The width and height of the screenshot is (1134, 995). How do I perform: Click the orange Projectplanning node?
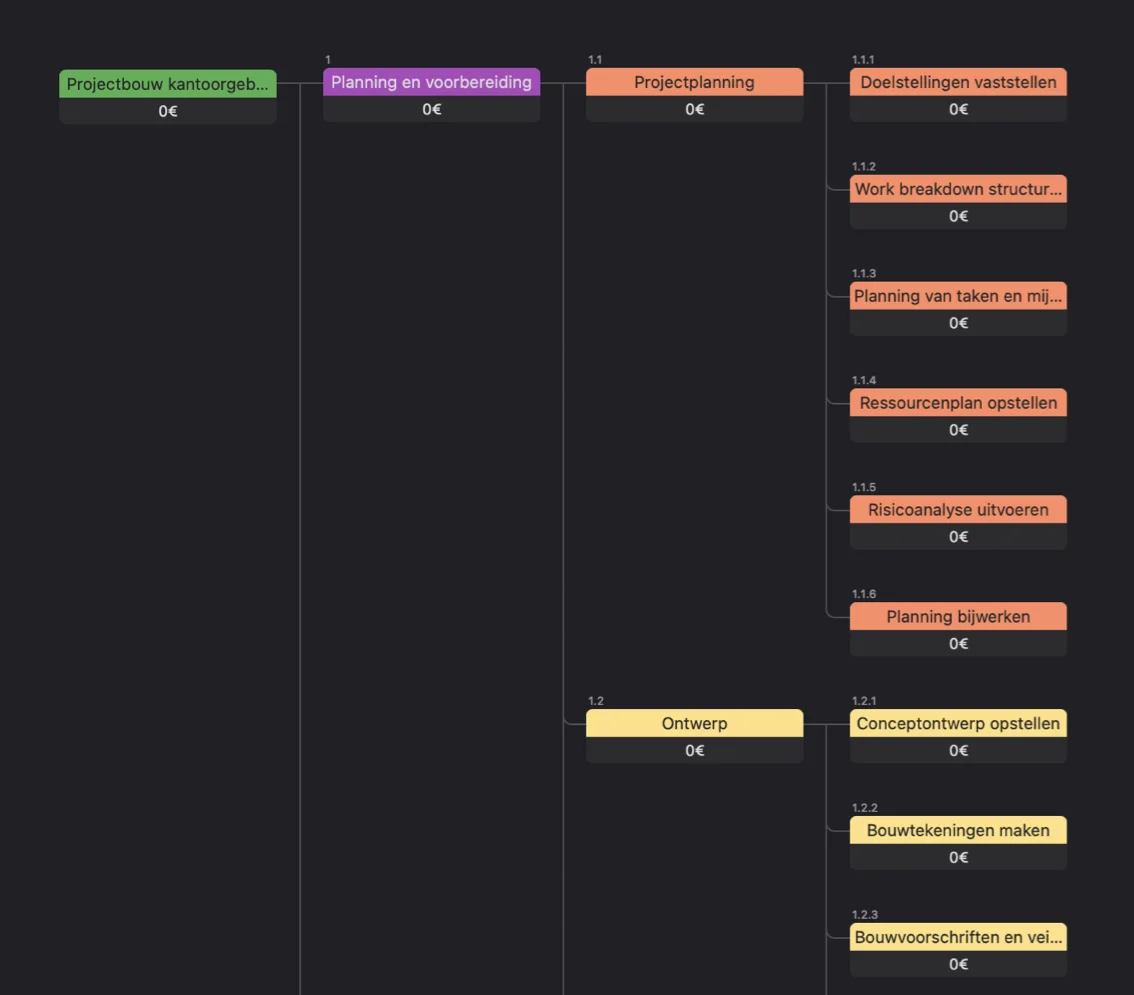pyautogui.click(x=694, y=82)
